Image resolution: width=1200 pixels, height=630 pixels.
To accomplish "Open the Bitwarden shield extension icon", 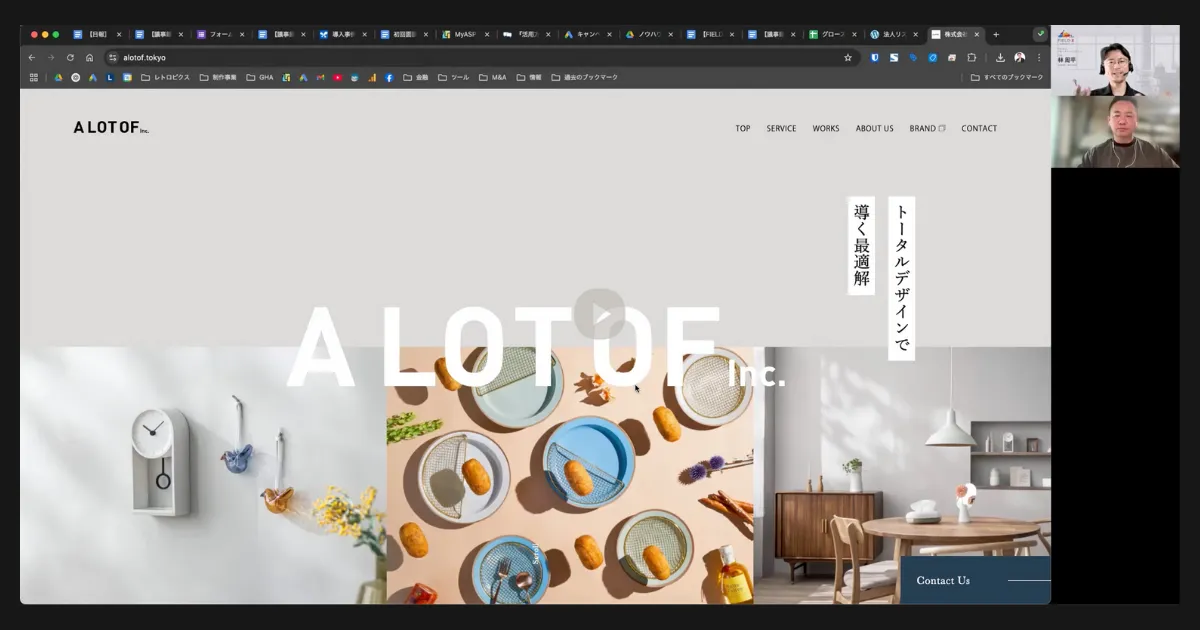I will coord(874,58).
